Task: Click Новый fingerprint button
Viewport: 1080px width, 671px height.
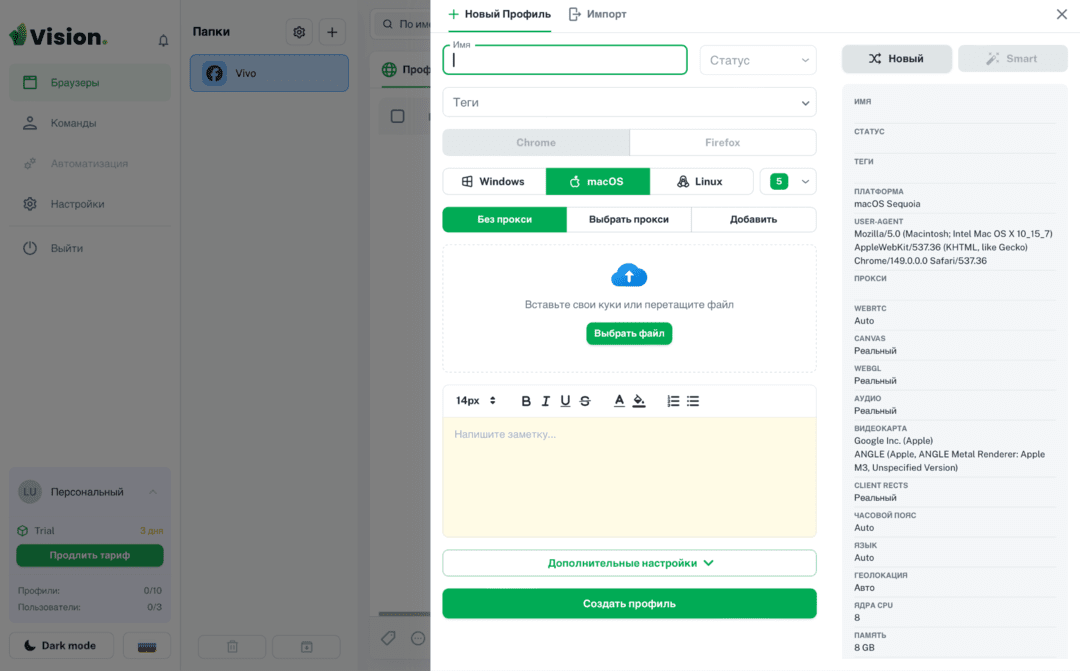Action: pyautogui.click(x=897, y=59)
